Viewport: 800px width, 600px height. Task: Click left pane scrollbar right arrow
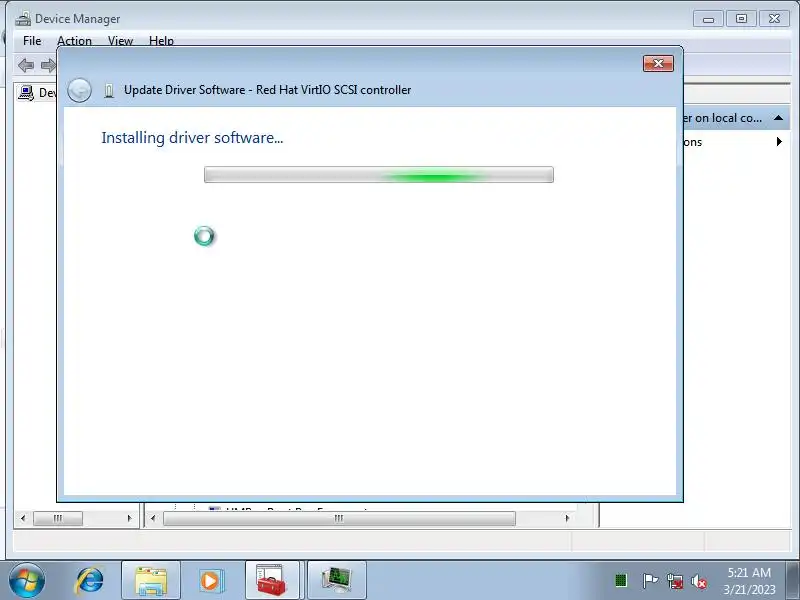pyautogui.click(x=129, y=518)
